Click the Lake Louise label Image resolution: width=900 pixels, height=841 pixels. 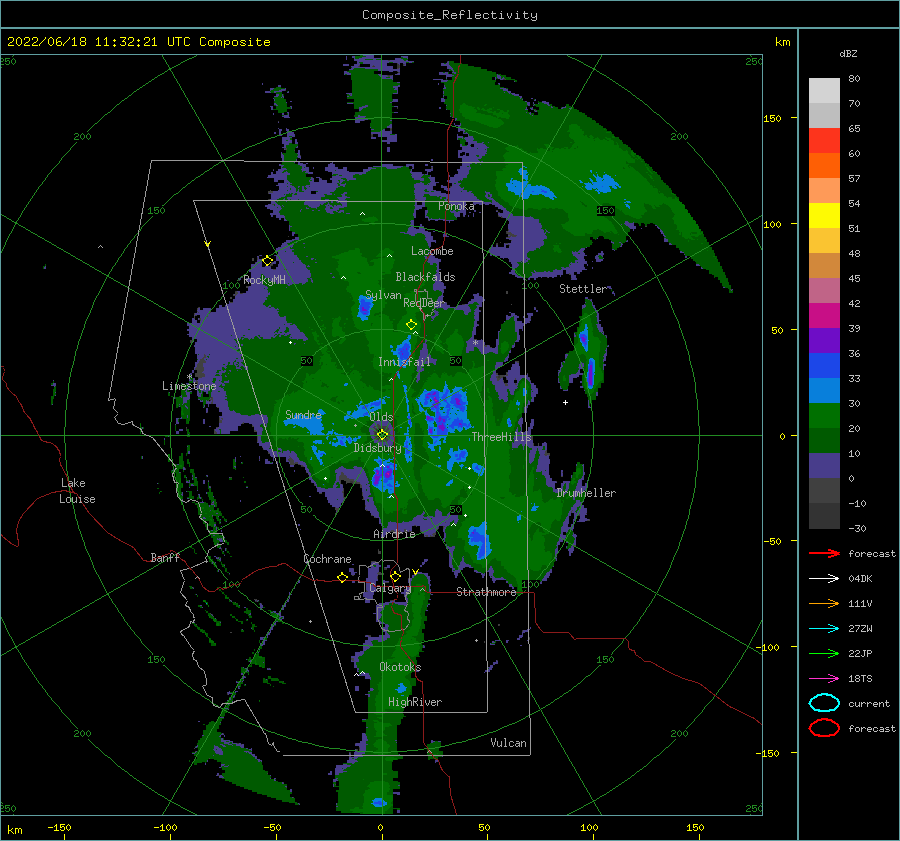pyautogui.click(x=77, y=491)
